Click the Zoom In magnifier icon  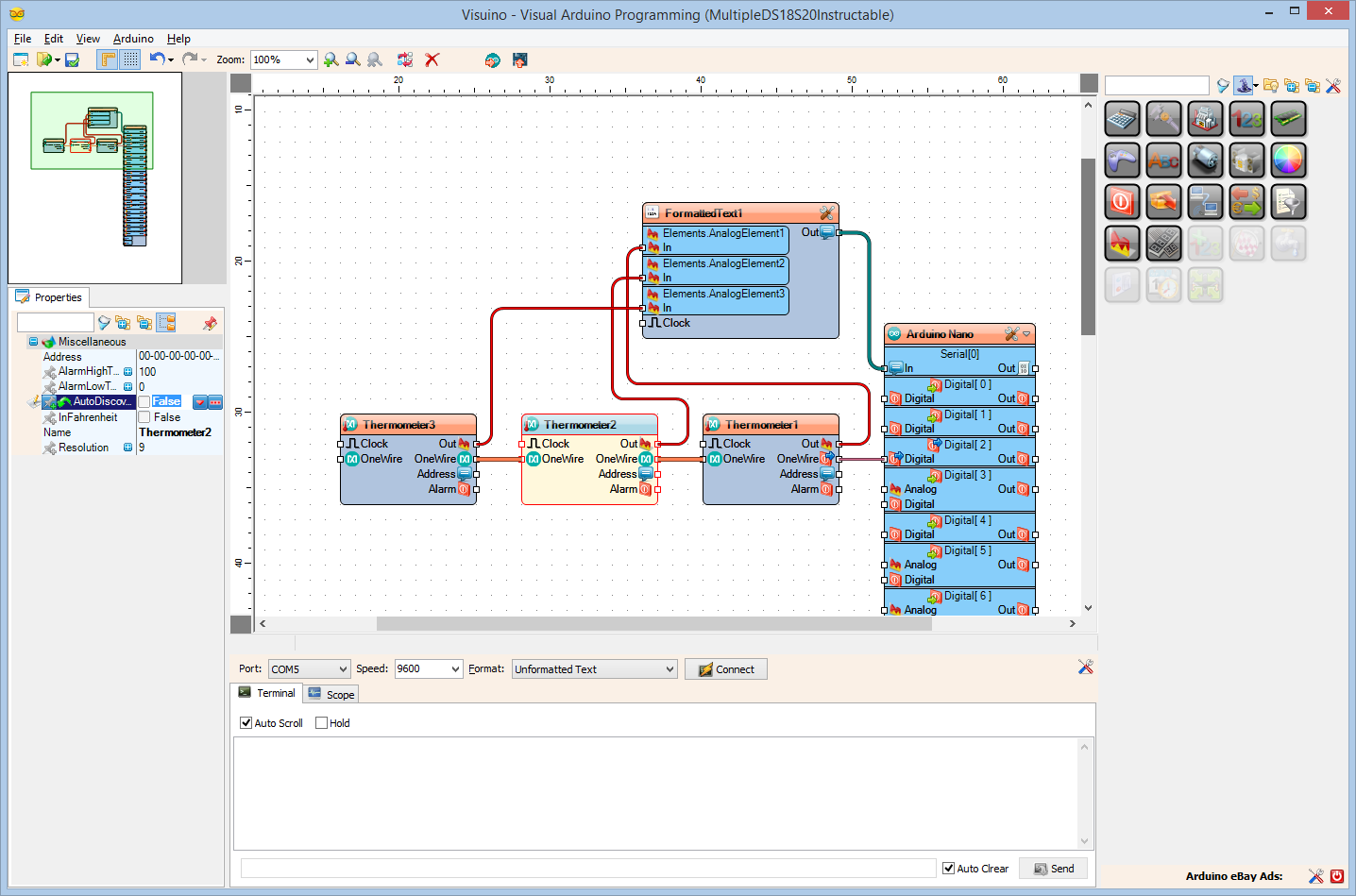(331, 59)
